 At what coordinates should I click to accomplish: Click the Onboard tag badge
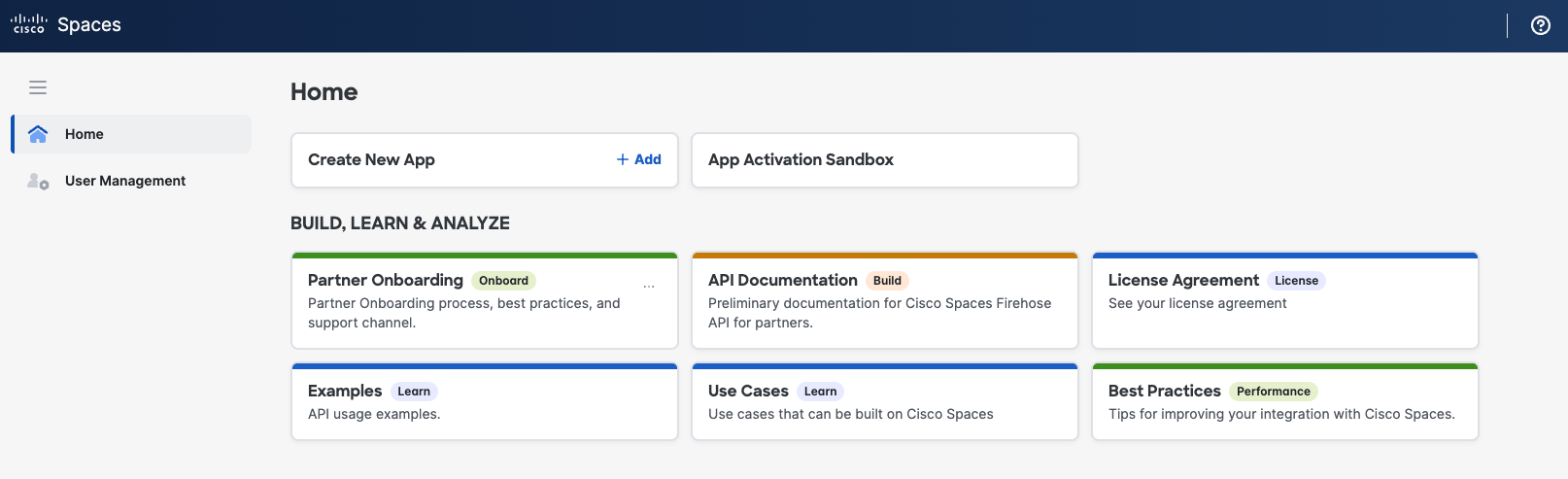click(x=503, y=281)
